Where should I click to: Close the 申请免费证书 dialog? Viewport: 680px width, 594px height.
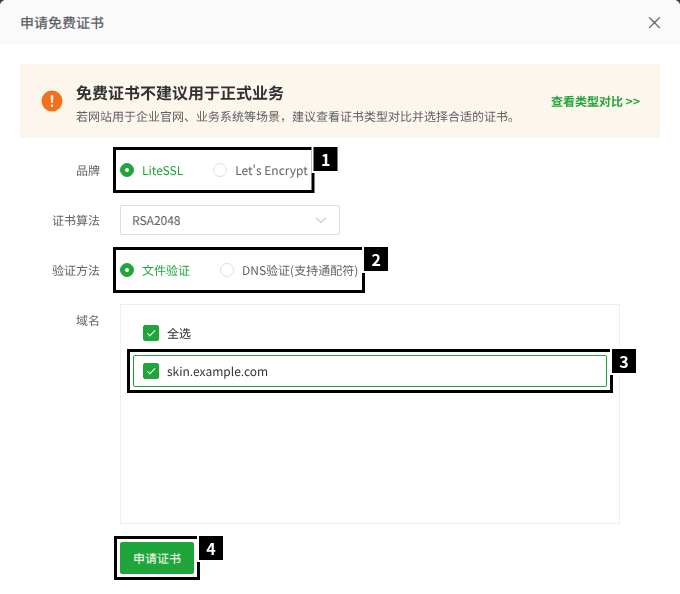[654, 23]
